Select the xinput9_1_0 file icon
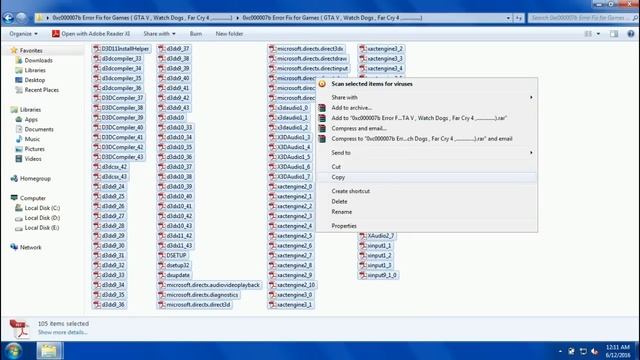The height and width of the screenshot is (360, 640). click(362, 275)
